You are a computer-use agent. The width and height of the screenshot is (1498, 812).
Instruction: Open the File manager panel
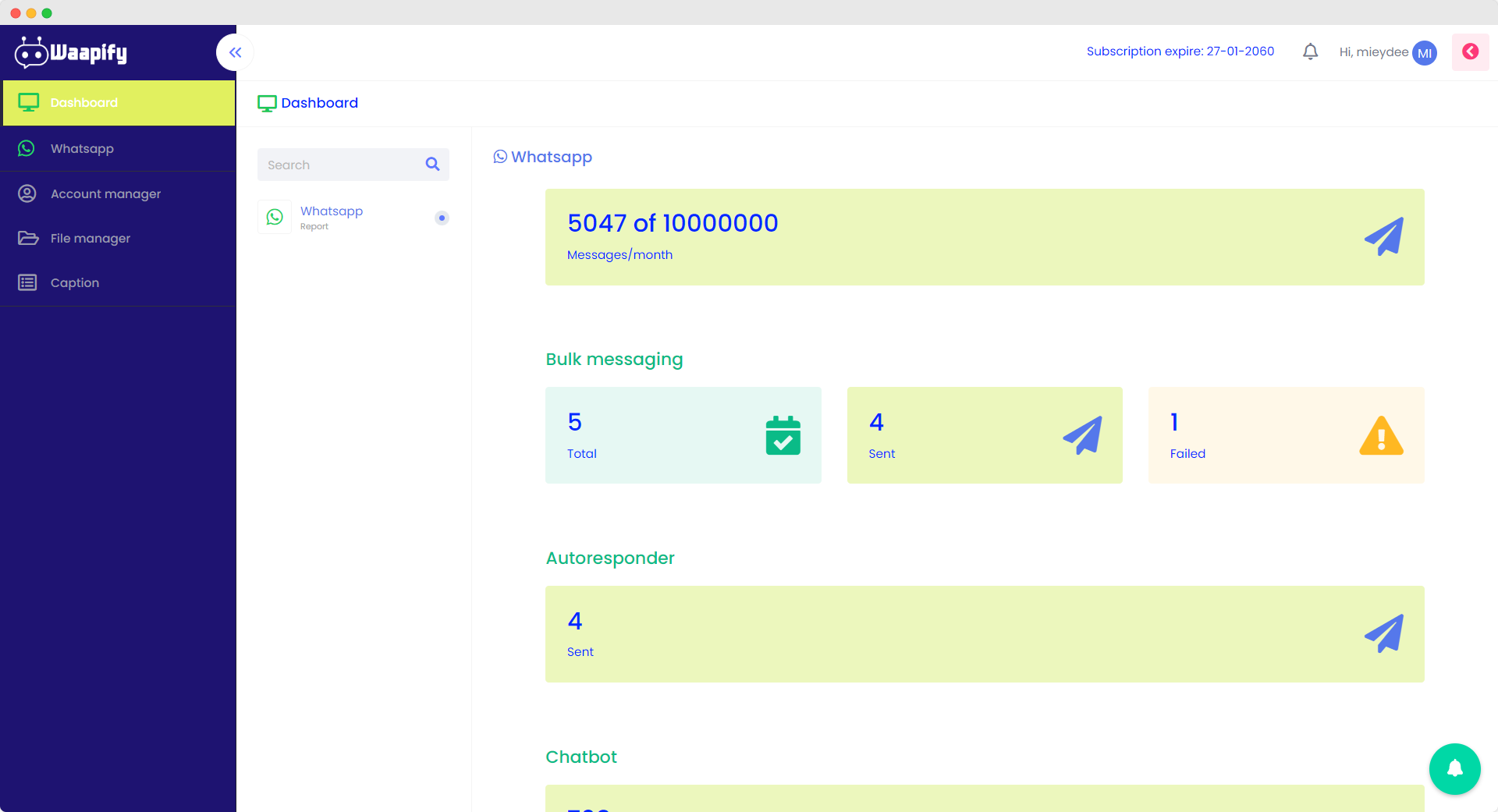[90, 238]
